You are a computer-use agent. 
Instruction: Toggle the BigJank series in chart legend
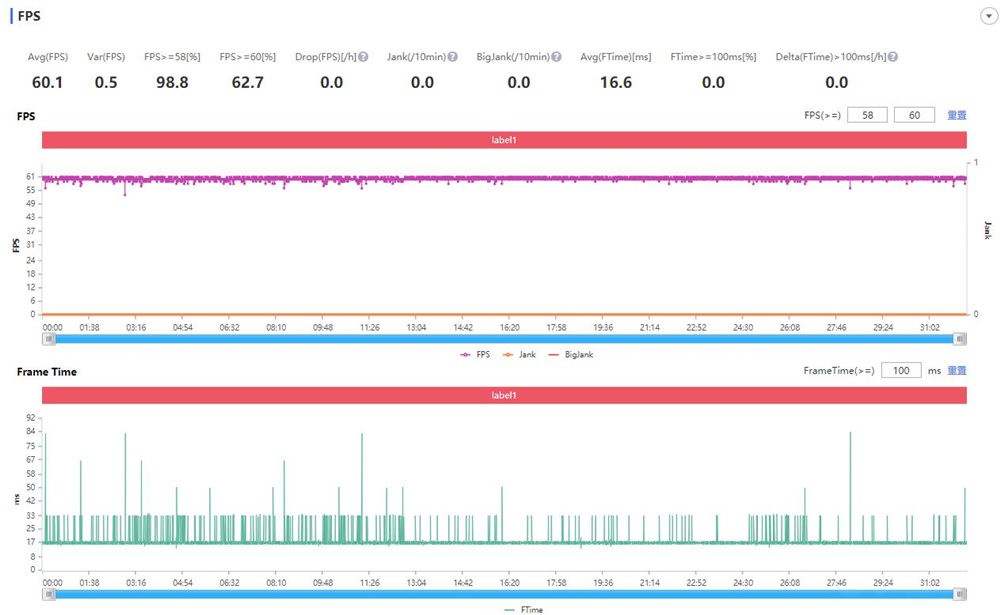pos(571,354)
